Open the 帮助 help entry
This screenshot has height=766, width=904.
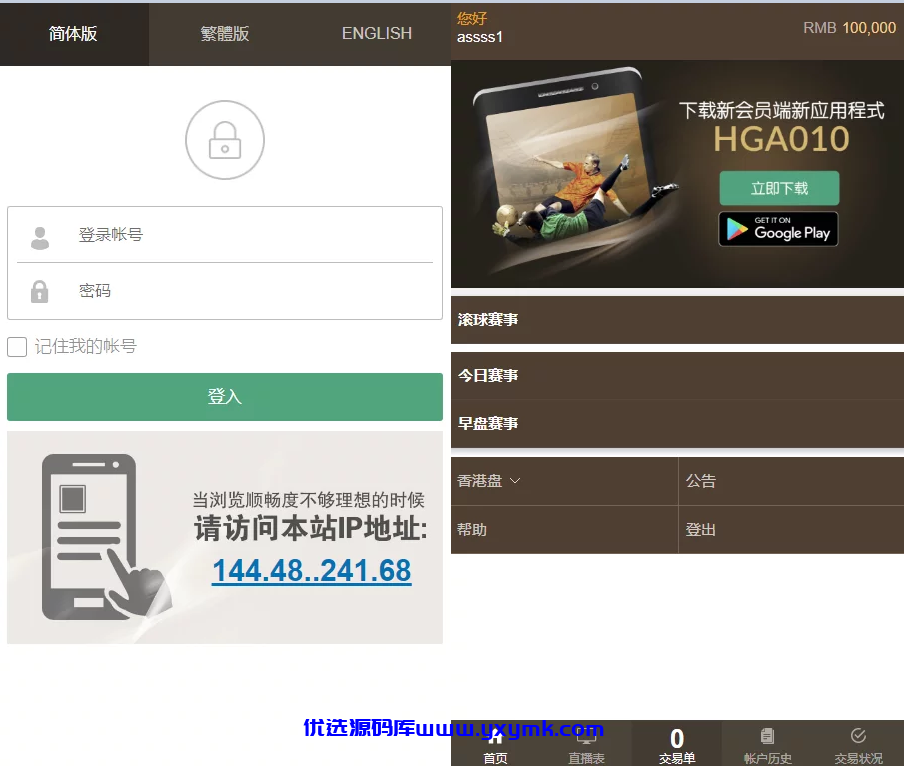tap(564, 530)
